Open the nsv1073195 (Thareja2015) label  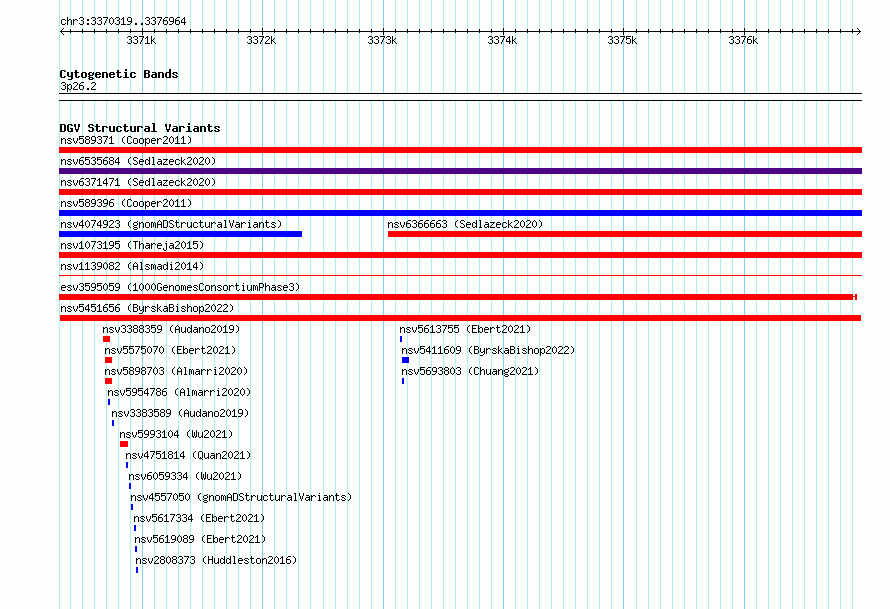click(x=132, y=245)
